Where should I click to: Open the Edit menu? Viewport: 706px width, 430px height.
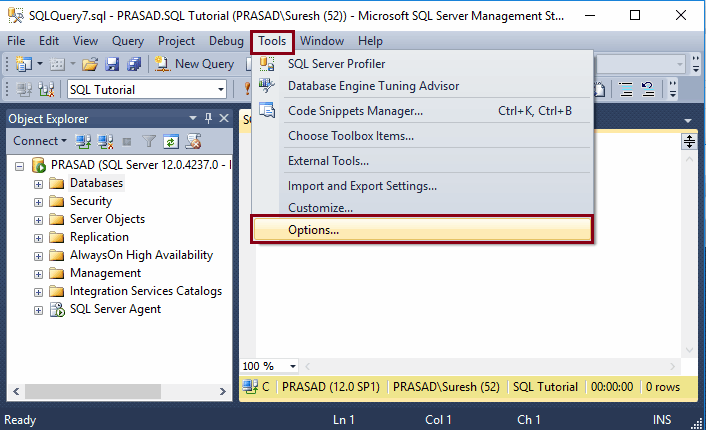click(x=49, y=41)
